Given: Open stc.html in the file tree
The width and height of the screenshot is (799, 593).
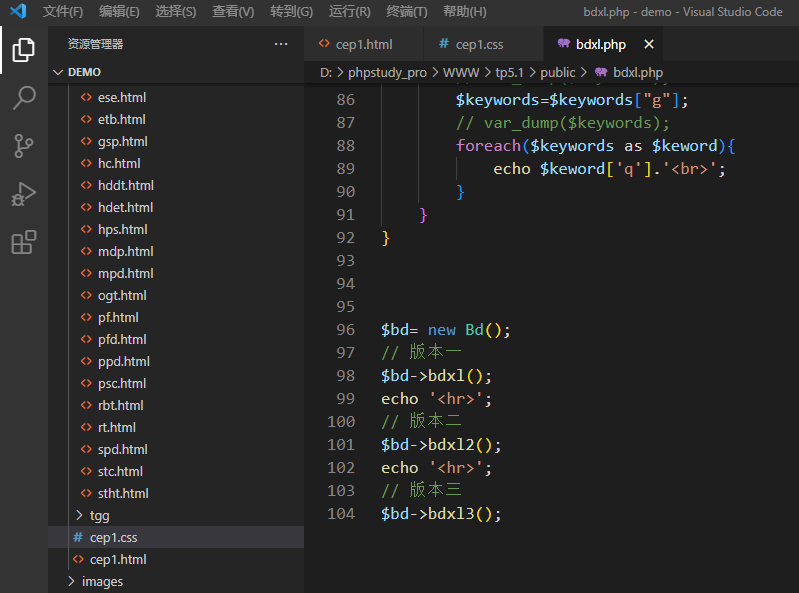Looking at the screenshot, I should [176, 471].
